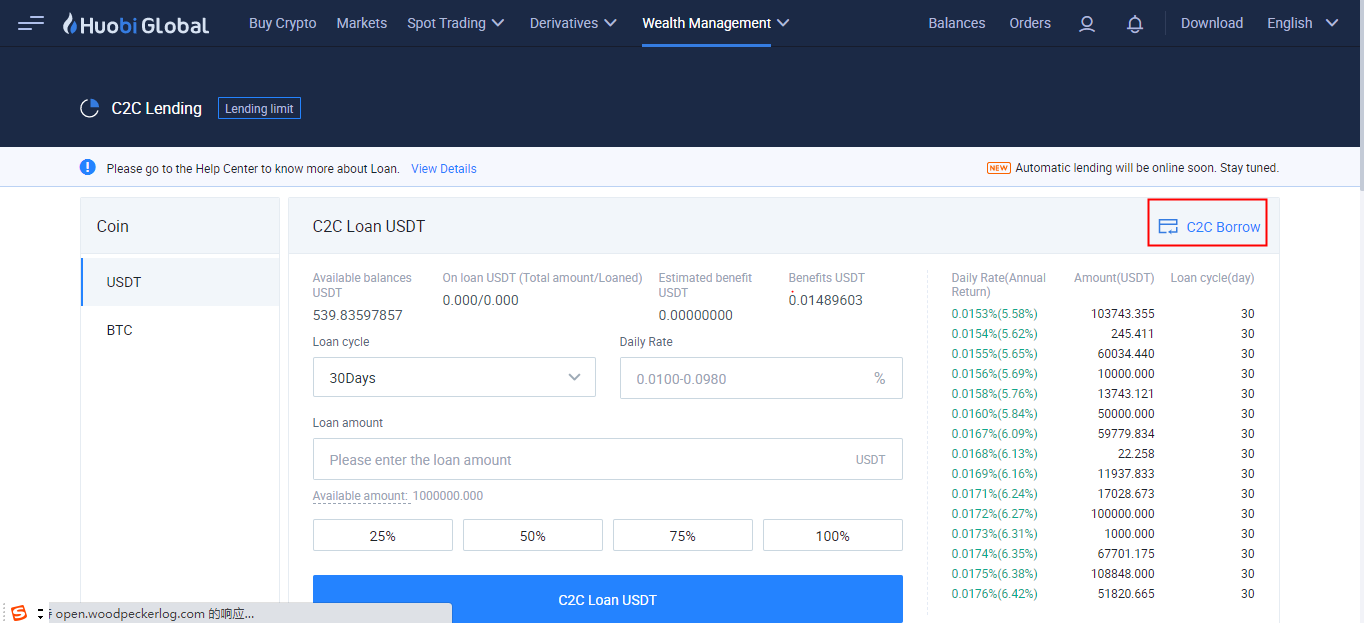Open the notifications bell icon
The height and width of the screenshot is (623, 1364).
[x=1135, y=24]
